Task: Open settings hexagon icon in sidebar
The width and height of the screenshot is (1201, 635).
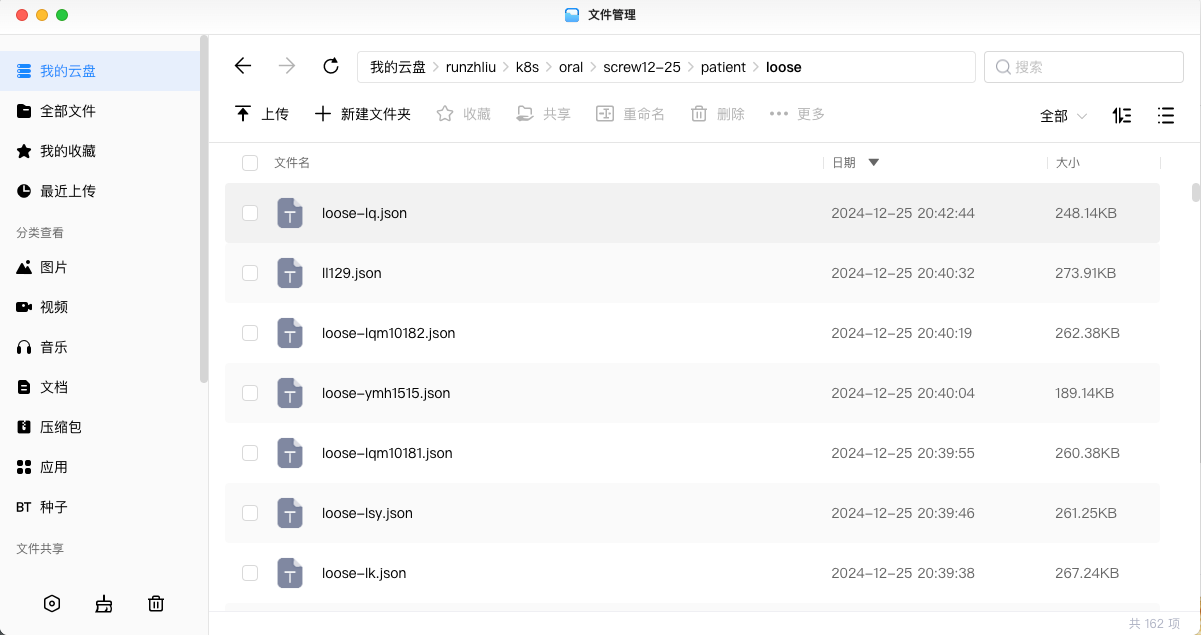Action: coord(52,603)
